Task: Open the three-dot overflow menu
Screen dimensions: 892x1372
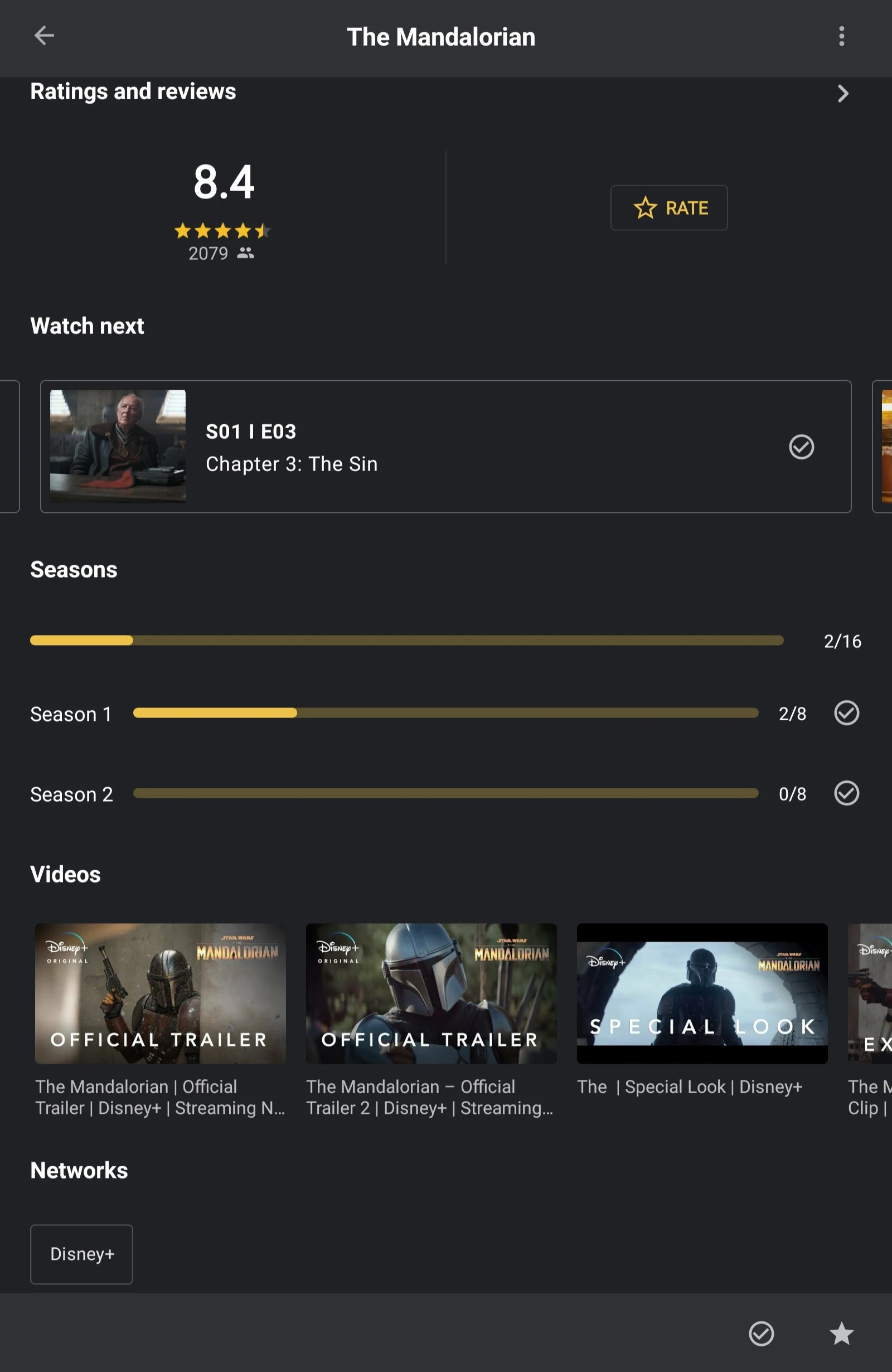Action: [841, 36]
